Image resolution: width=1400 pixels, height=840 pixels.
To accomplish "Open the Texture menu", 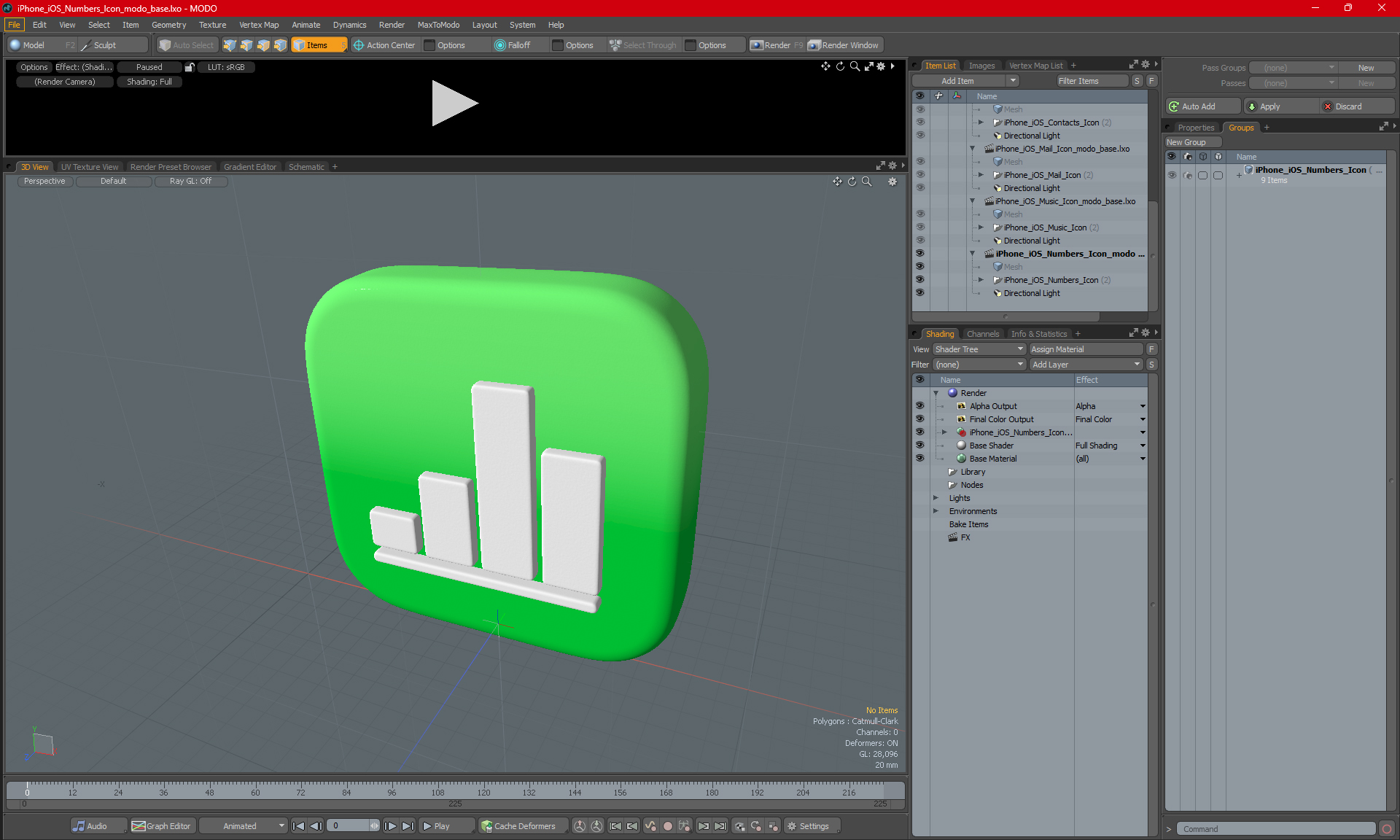I will point(212,25).
